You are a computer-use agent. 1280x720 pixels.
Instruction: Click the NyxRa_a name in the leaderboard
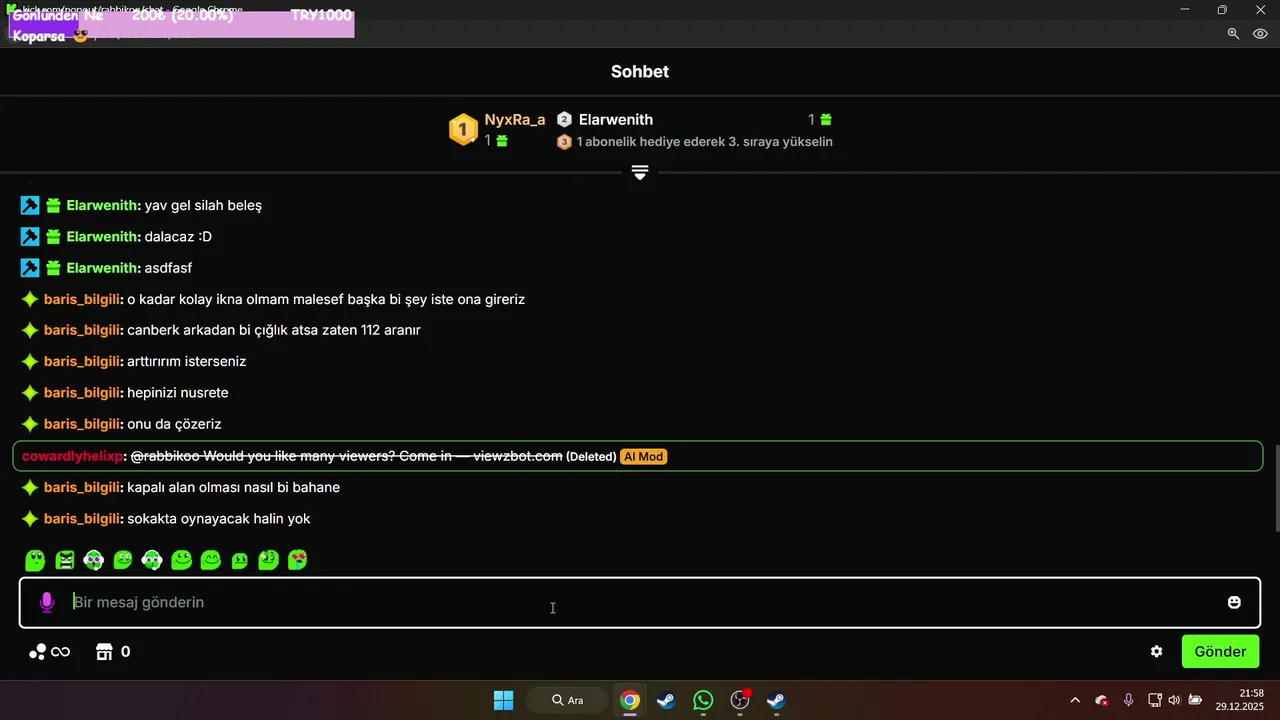pyautogui.click(x=515, y=119)
